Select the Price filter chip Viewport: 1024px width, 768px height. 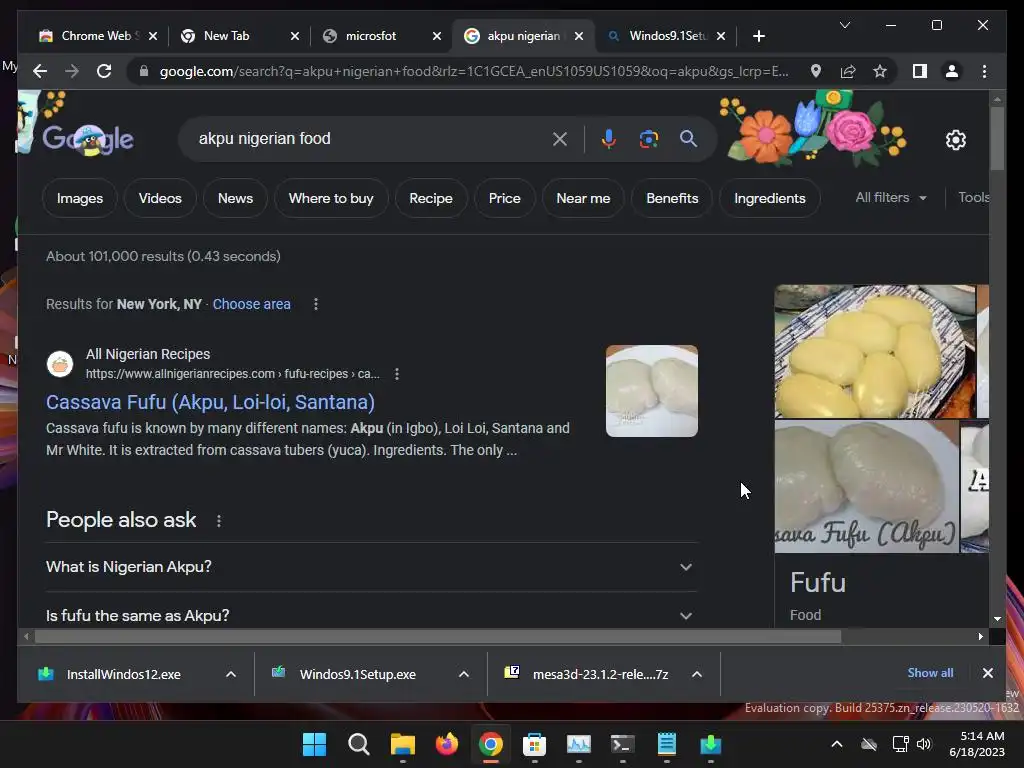(x=505, y=199)
